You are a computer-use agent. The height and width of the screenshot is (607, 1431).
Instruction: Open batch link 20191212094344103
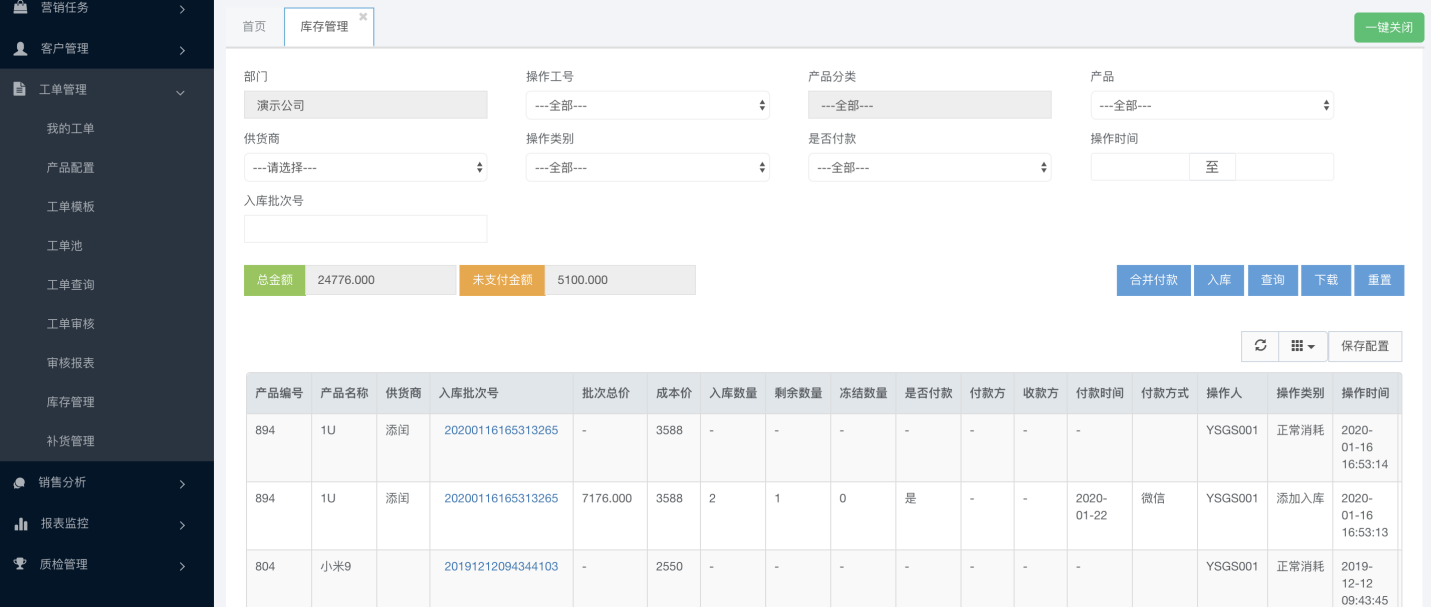501,566
